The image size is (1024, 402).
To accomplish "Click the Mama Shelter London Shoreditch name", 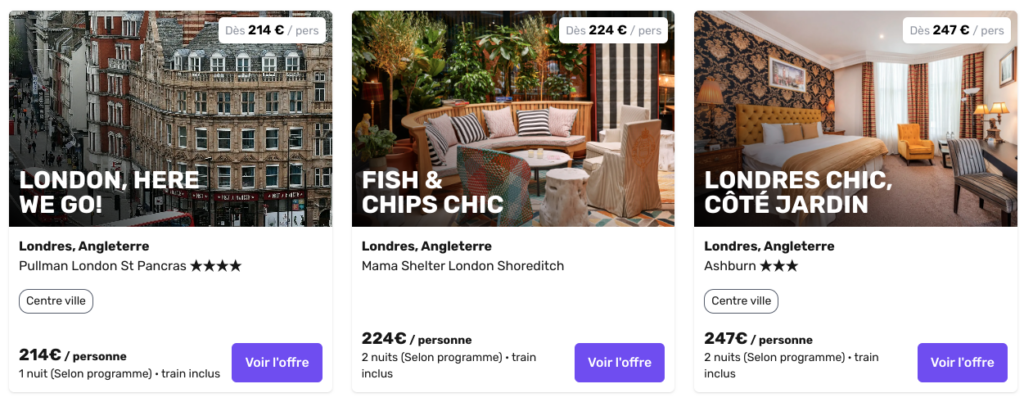I will click(x=463, y=266).
